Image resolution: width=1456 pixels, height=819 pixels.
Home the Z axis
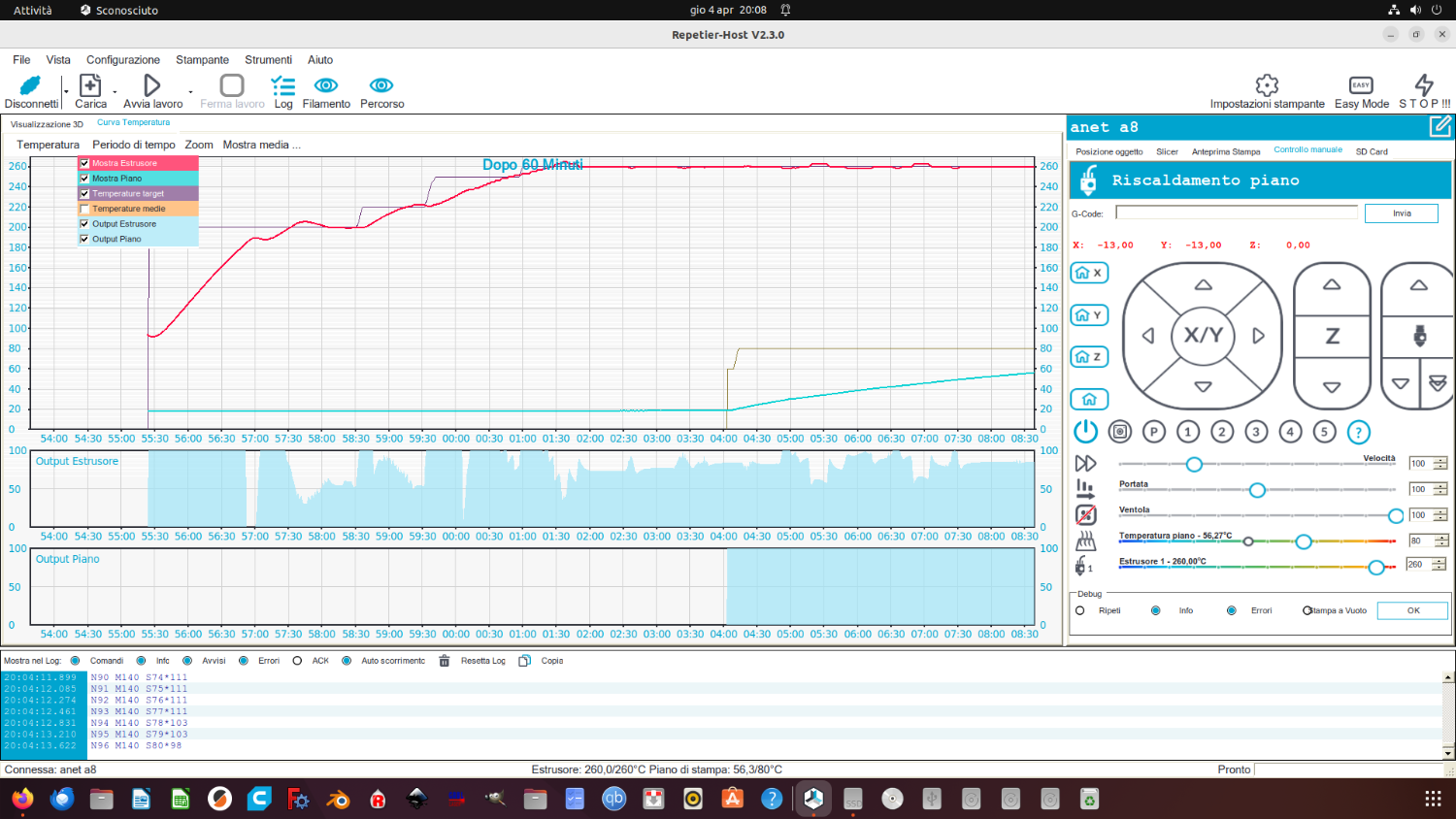pos(1089,357)
